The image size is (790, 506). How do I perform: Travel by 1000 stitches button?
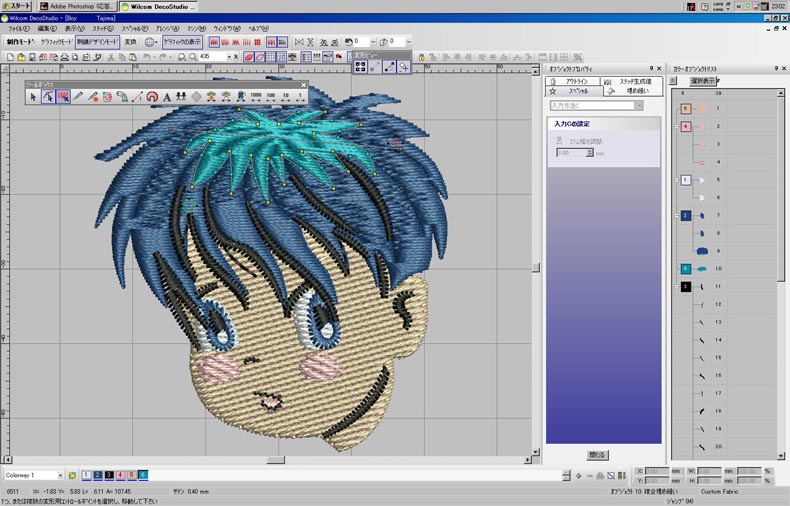[x=256, y=96]
